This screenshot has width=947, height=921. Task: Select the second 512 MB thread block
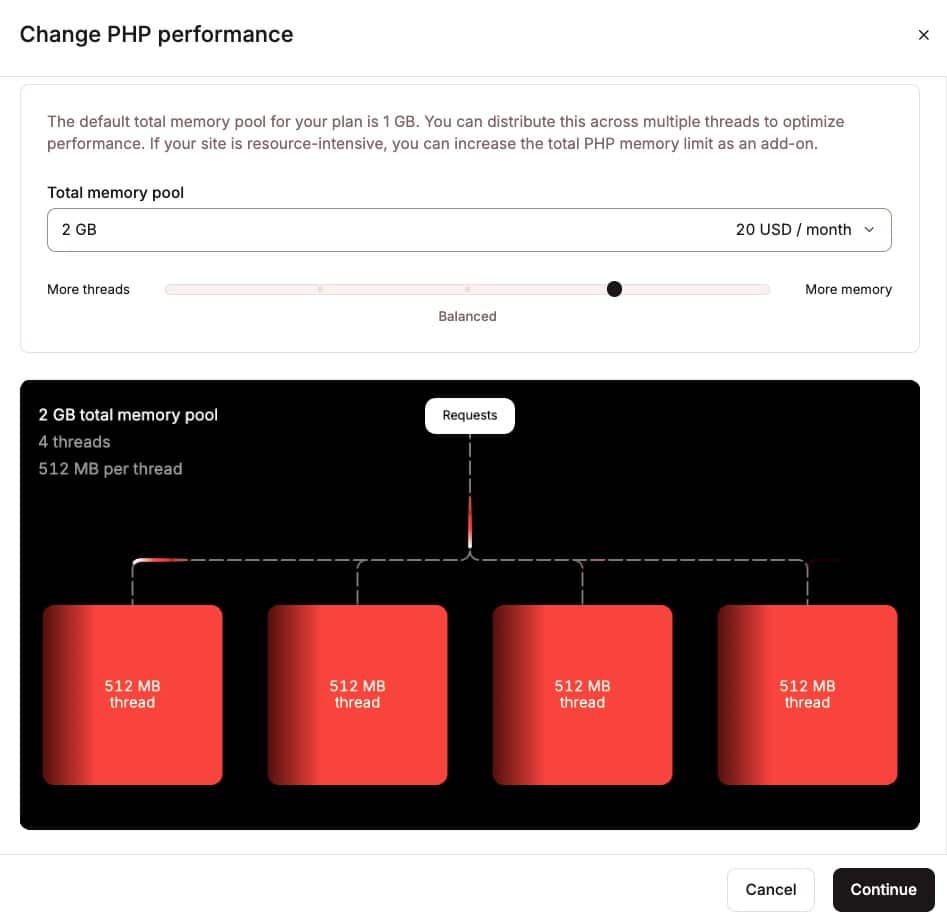click(357, 694)
